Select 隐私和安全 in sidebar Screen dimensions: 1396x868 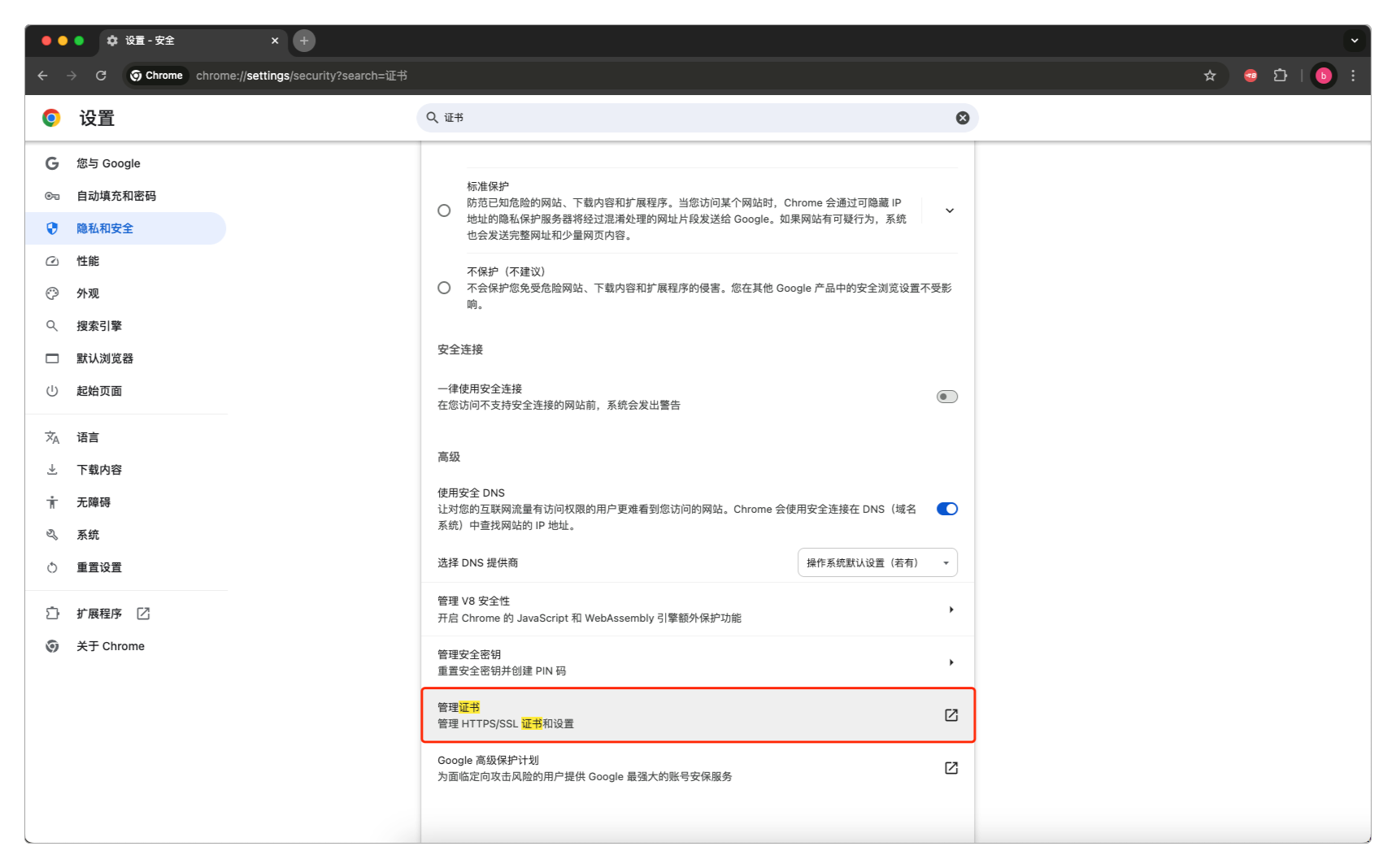126,228
